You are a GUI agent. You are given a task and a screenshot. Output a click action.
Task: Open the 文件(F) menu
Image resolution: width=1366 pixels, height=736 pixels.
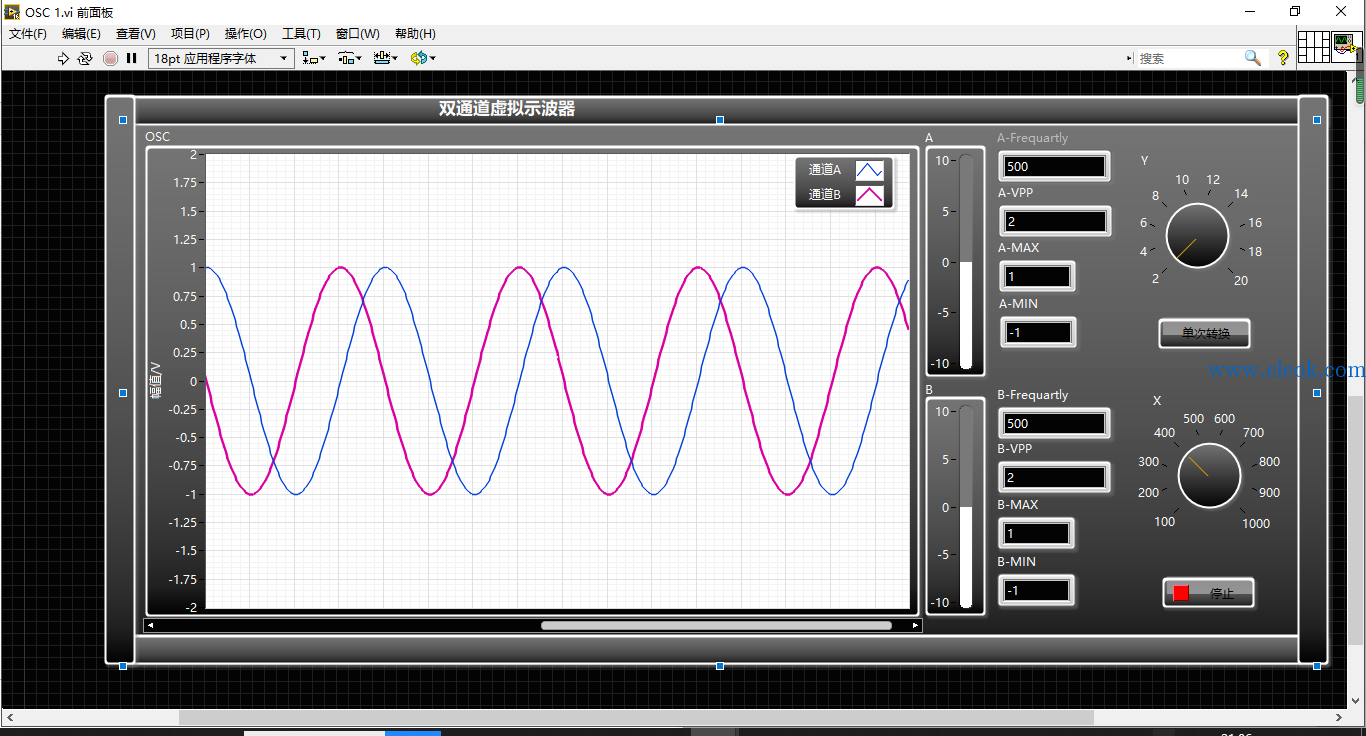pos(28,34)
